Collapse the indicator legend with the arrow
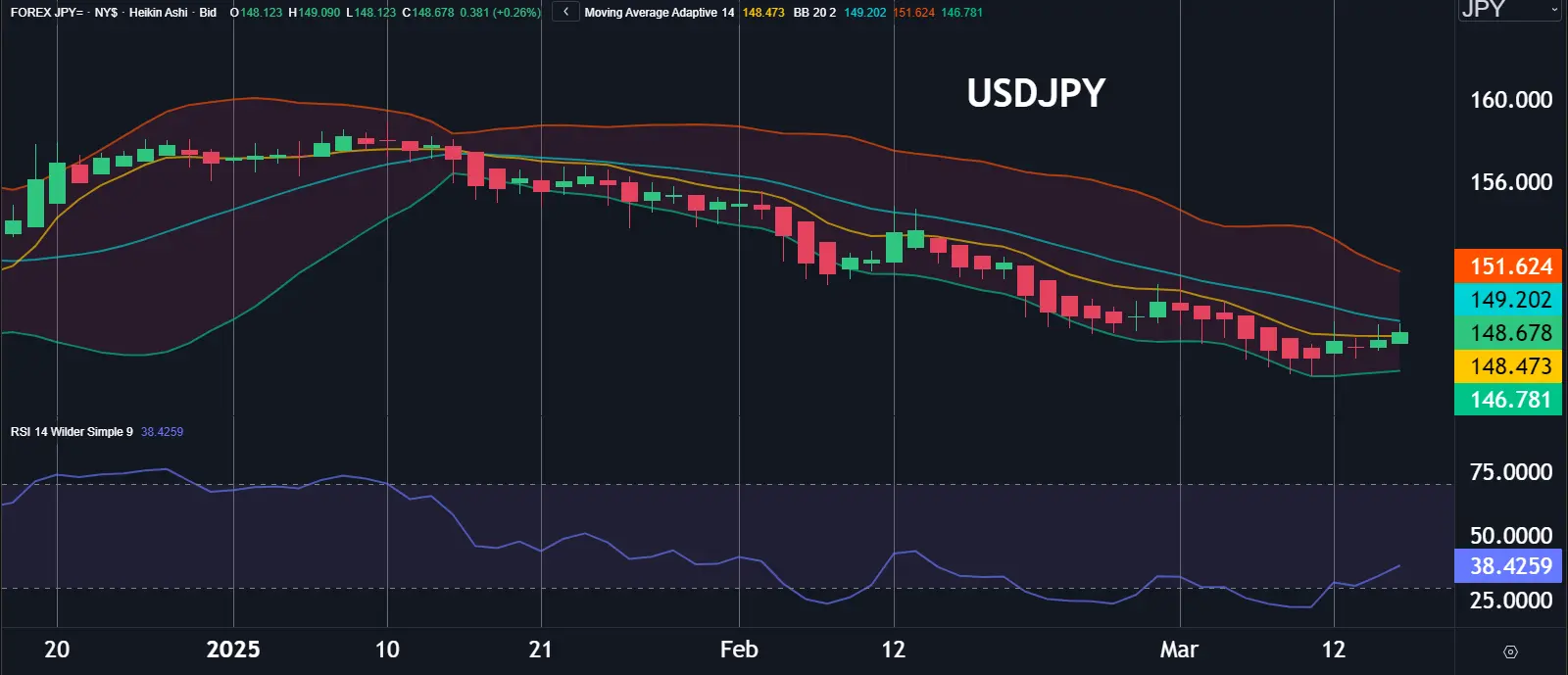Viewport: 1568px width, 675px height. (565, 12)
